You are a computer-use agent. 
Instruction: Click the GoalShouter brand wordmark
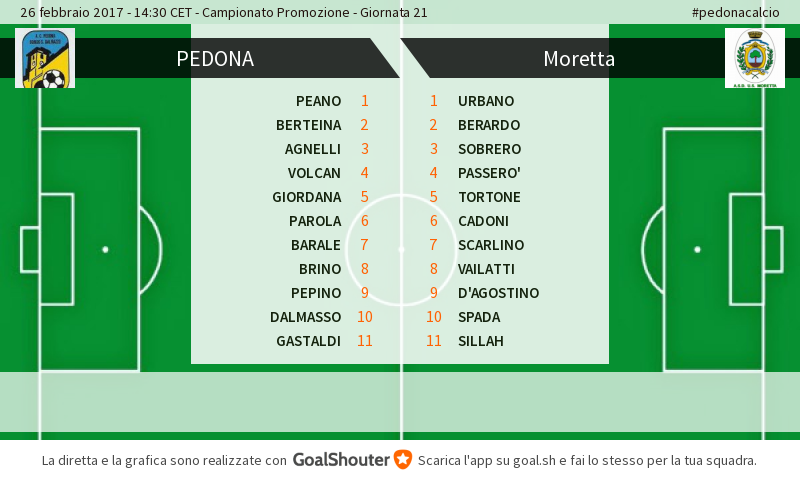[341, 460]
